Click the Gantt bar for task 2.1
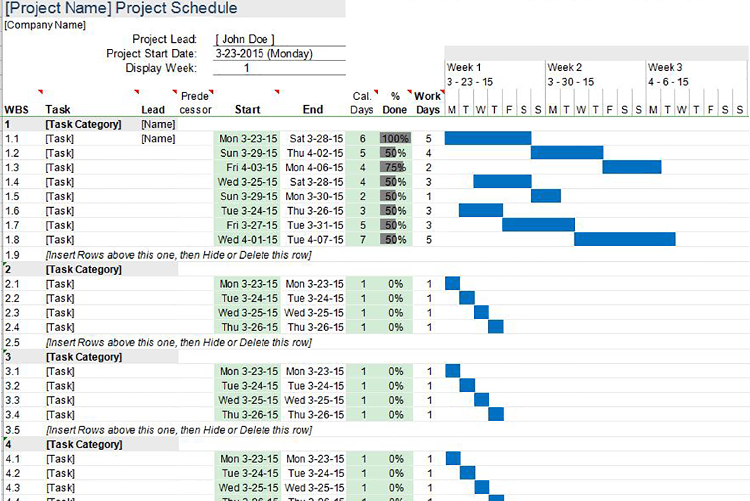 click(452, 283)
